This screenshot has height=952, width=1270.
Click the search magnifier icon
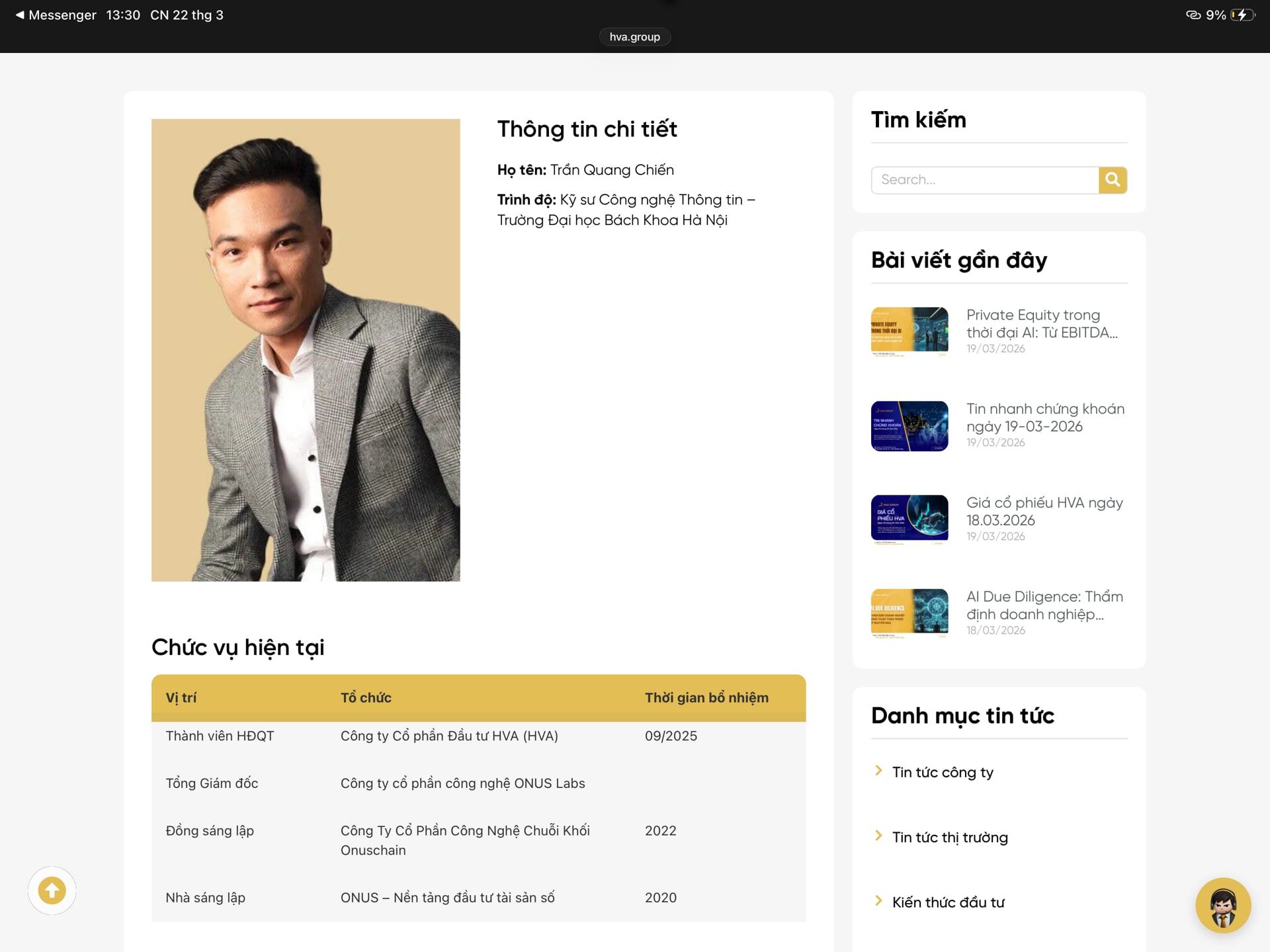click(x=1113, y=179)
